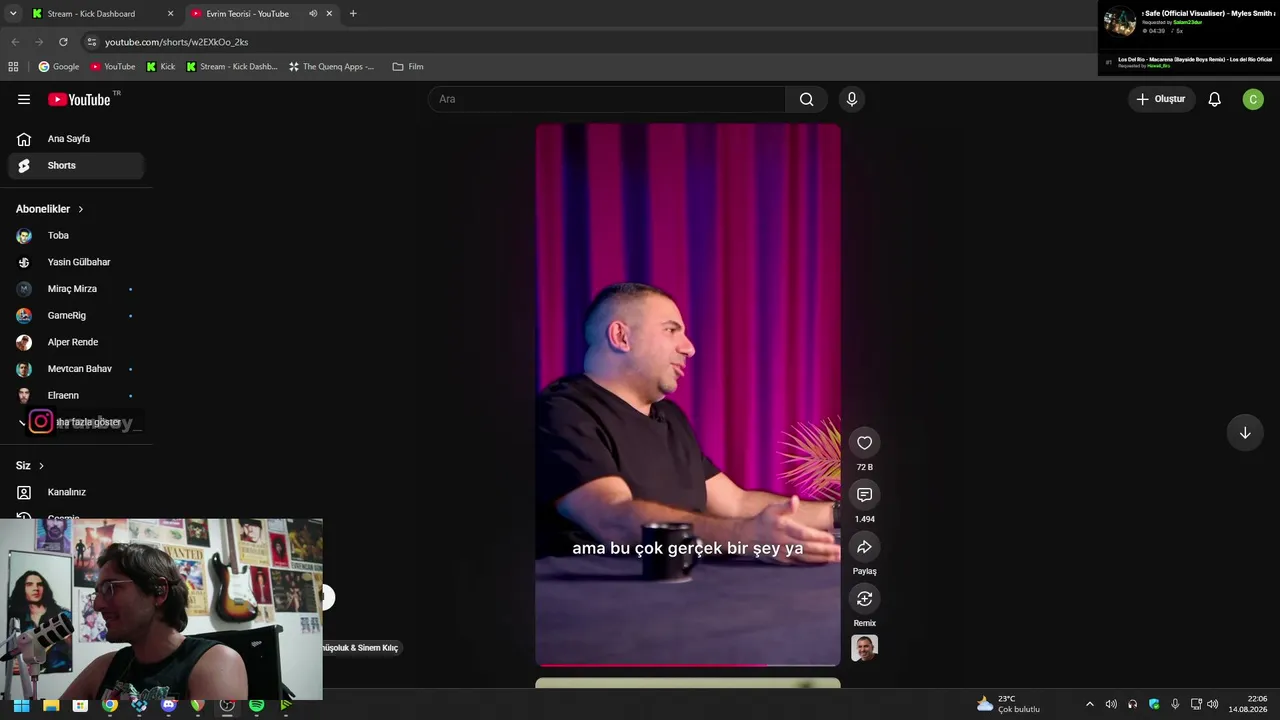Open the Toba subscription channel
This screenshot has height=720, width=1280.
[x=76, y=236]
